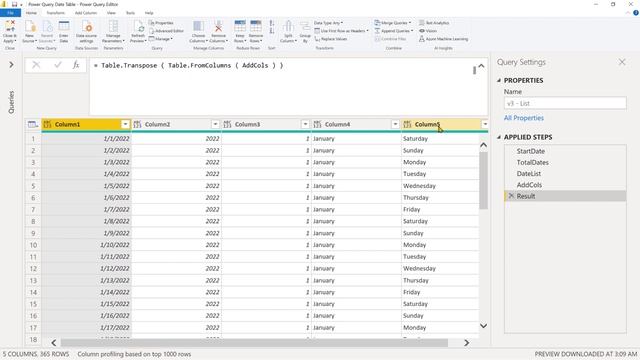Click the horizontal scrollbar left arrow
640x360 pixels.
click(x=53, y=343)
